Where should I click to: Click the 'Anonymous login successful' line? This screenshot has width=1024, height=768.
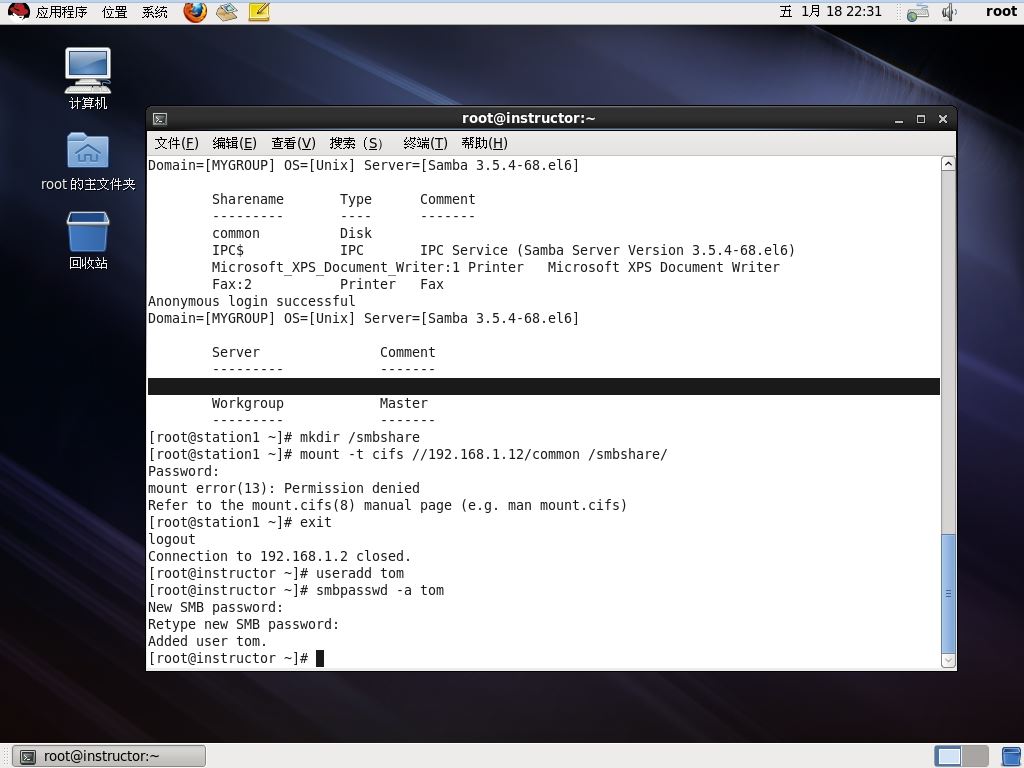[x=251, y=302]
